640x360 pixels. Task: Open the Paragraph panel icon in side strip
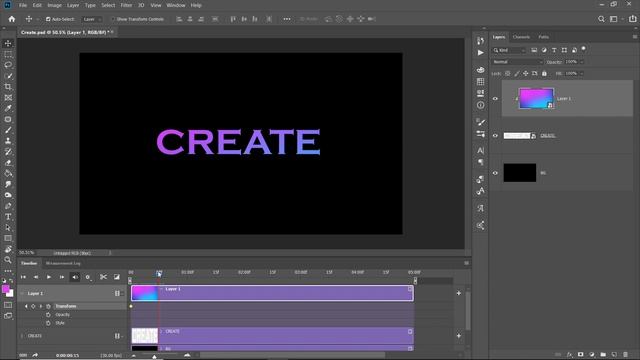click(x=480, y=162)
